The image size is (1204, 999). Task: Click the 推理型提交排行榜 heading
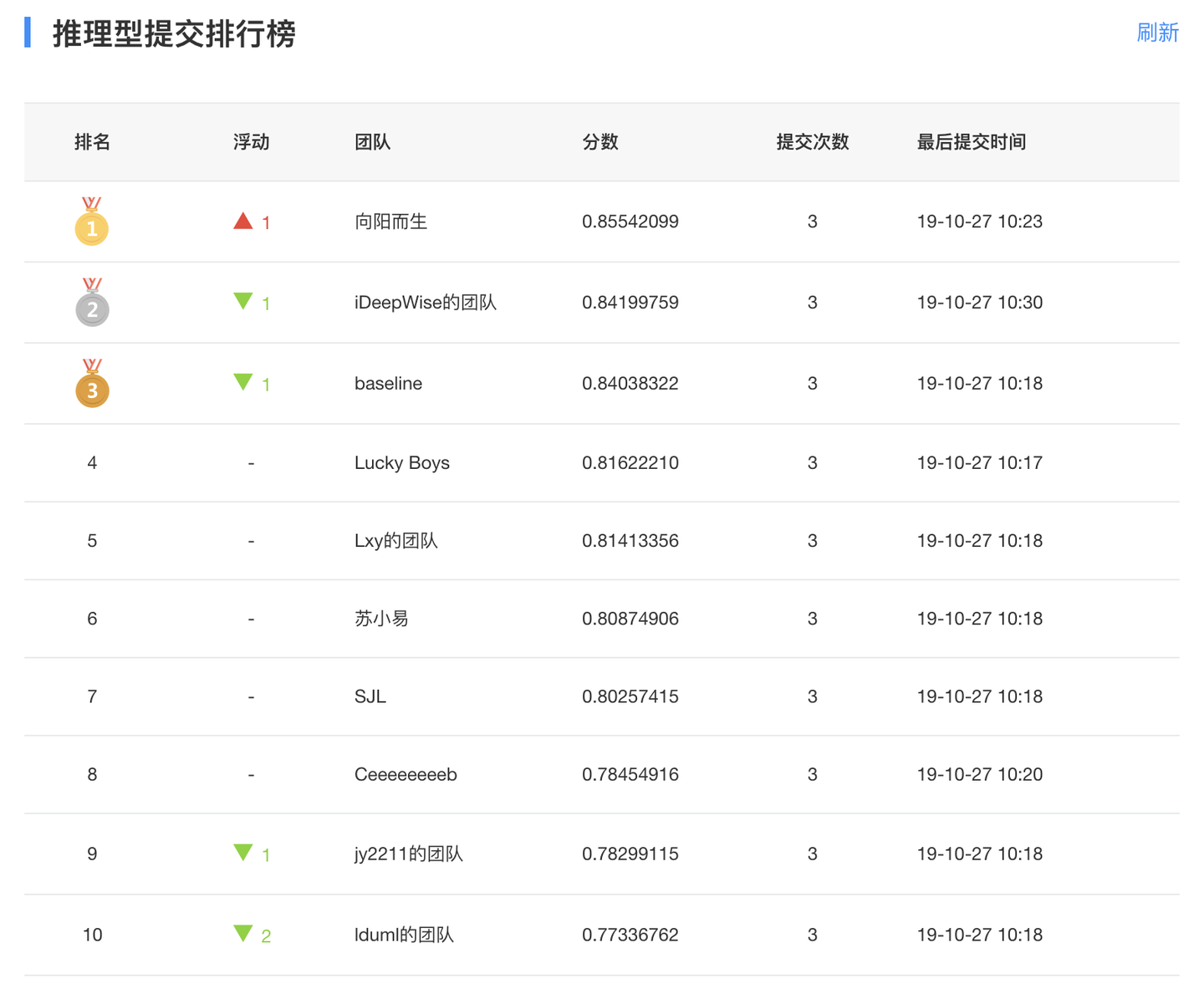pyautogui.click(x=174, y=34)
